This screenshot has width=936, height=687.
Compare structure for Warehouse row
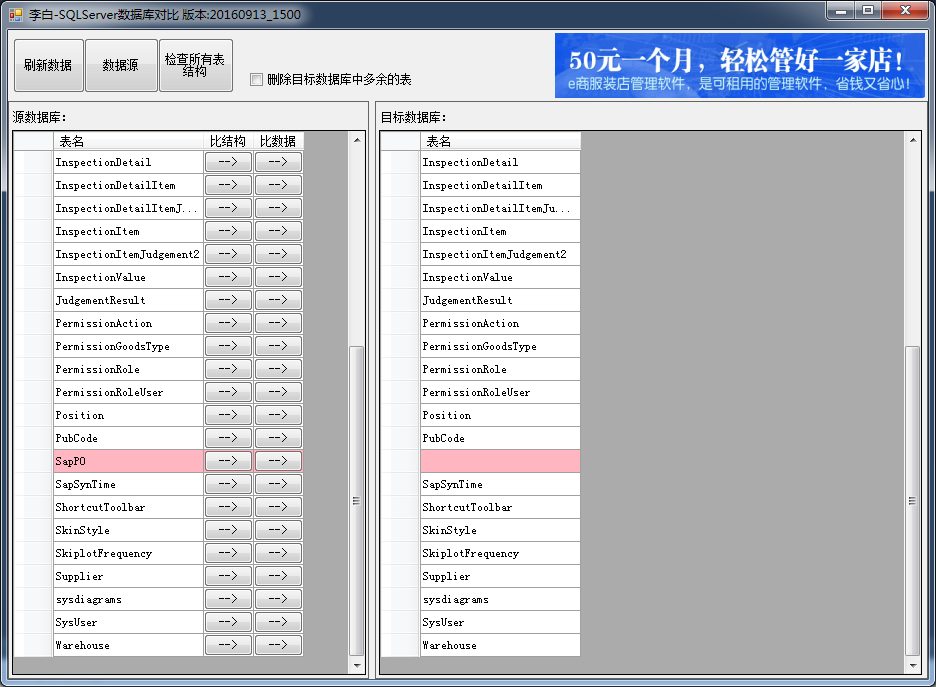click(228, 645)
